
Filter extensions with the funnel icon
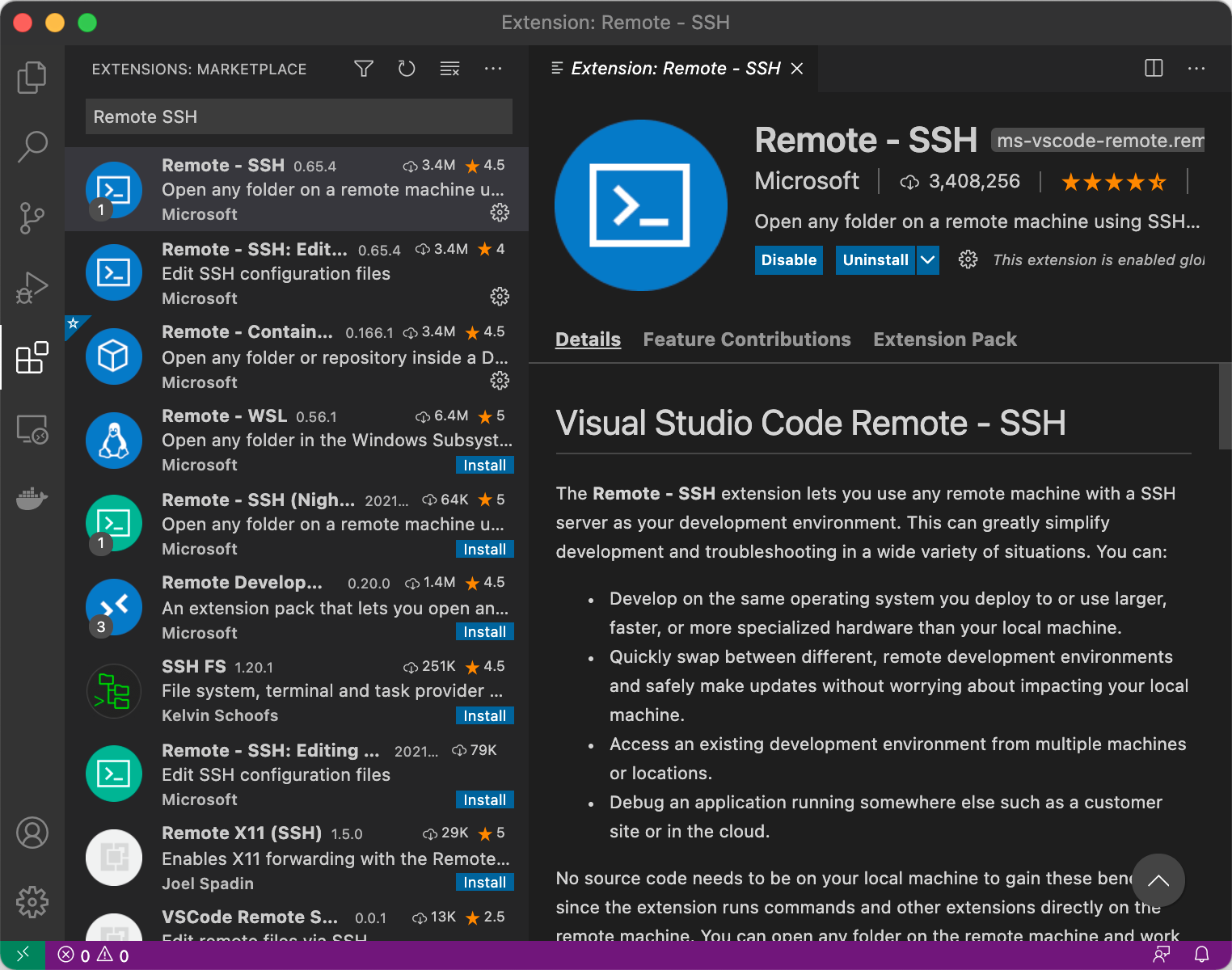(x=364, y=69)
